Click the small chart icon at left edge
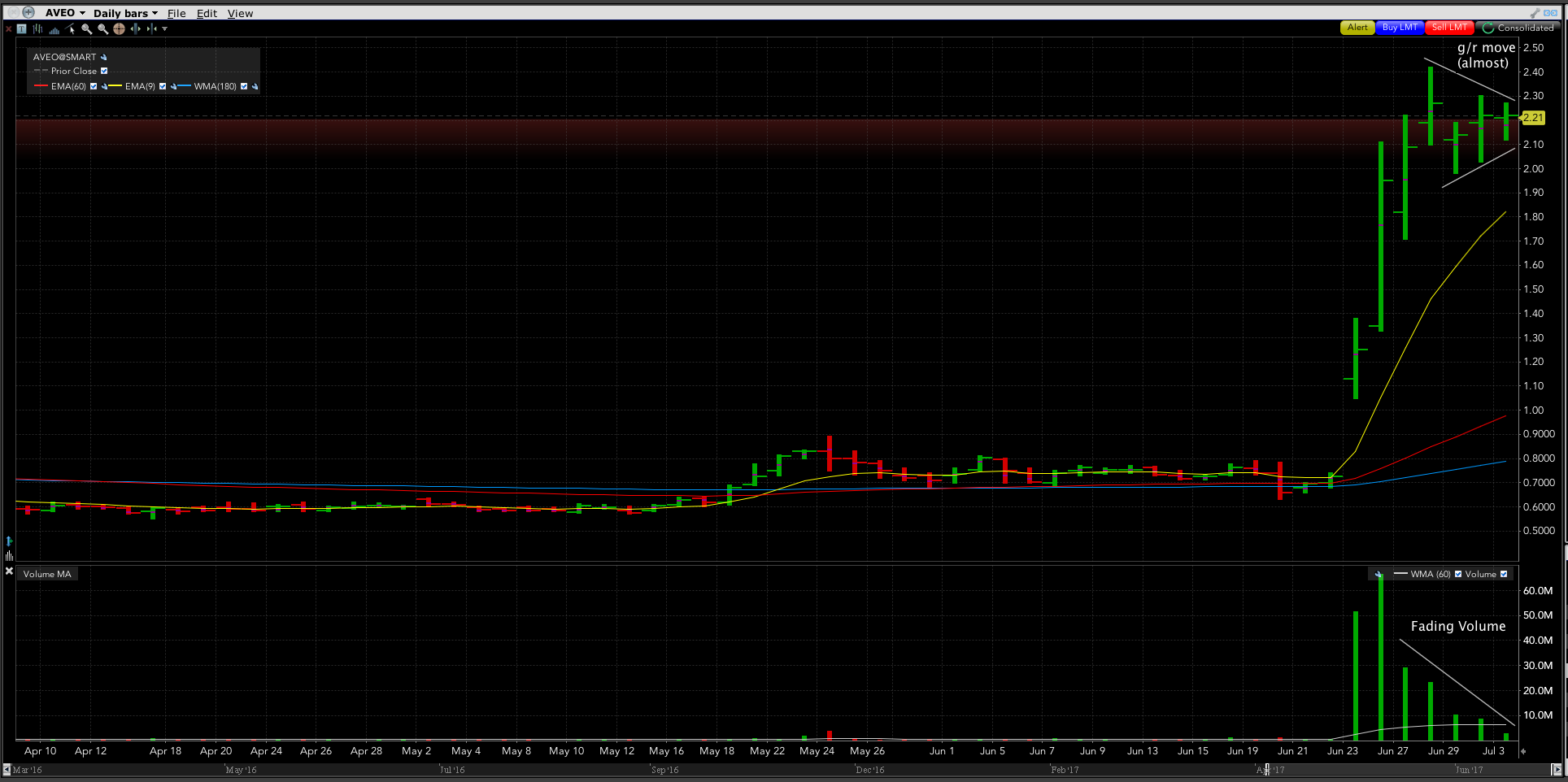The width and height of the screenshot is (1568, 782). click(9, 556)
